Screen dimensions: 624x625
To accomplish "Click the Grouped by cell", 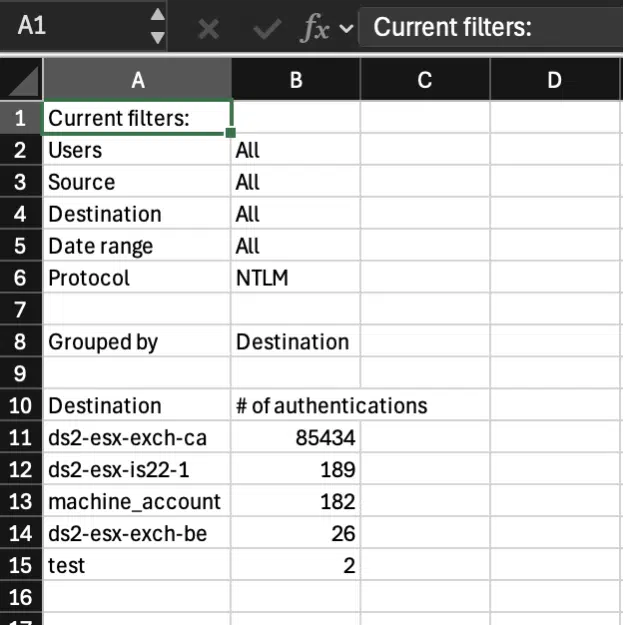I will pyautogui.click(x=137, y=342).
